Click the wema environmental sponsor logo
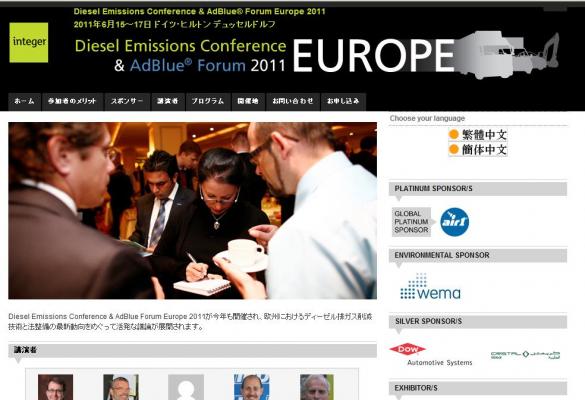This screenshot has height=400, width=585. tap(430, 287)
